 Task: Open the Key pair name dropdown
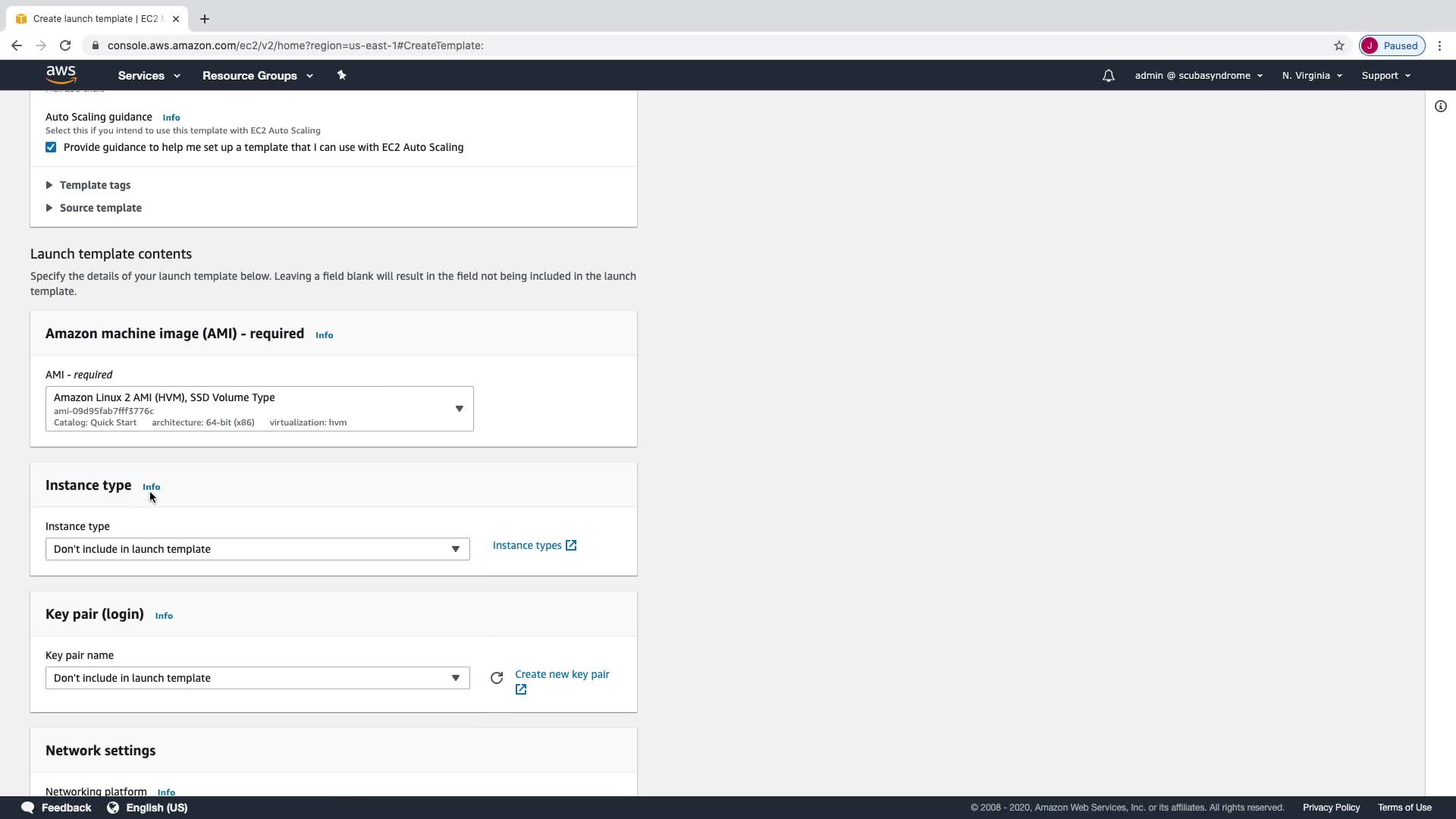click(257, 678)
